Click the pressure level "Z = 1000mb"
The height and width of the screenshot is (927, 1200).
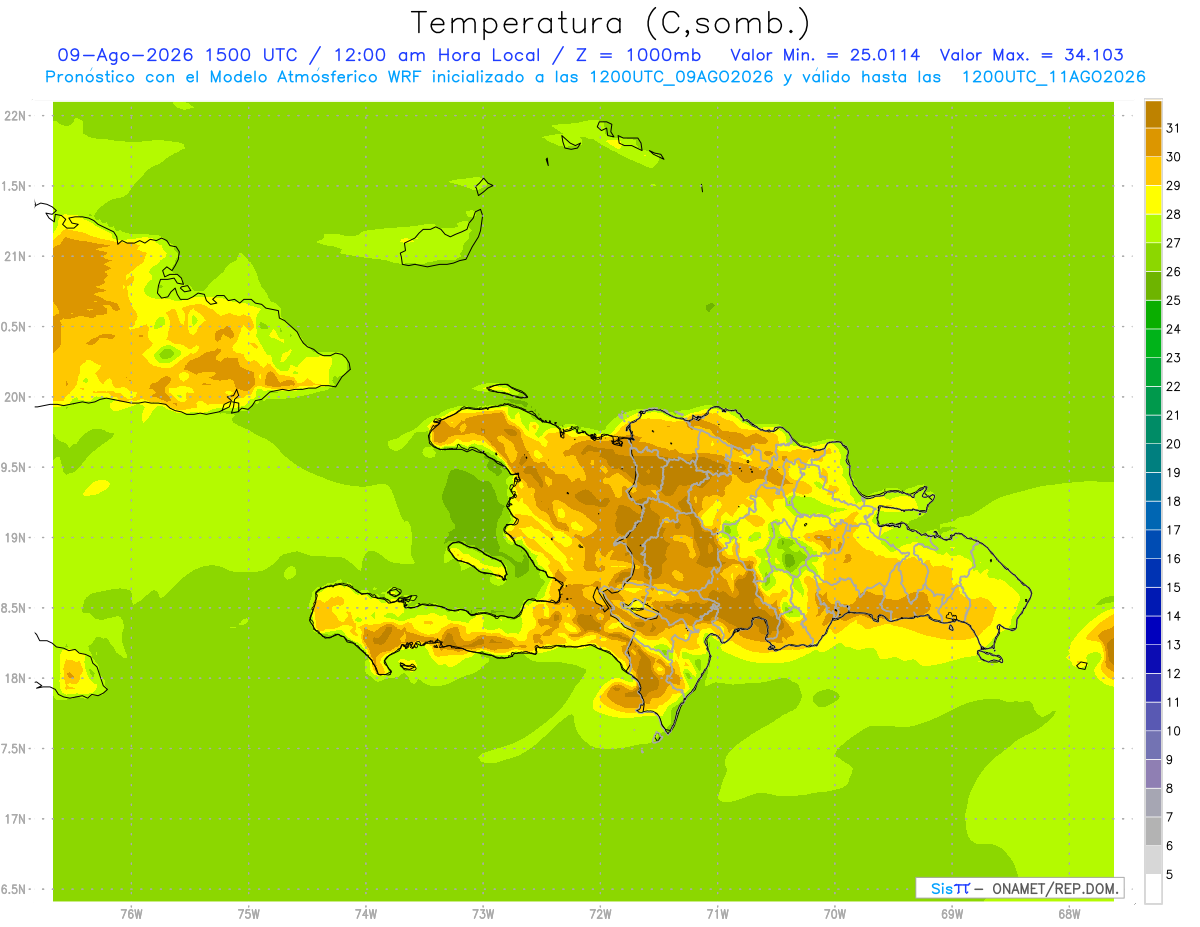tap(637, 56)
